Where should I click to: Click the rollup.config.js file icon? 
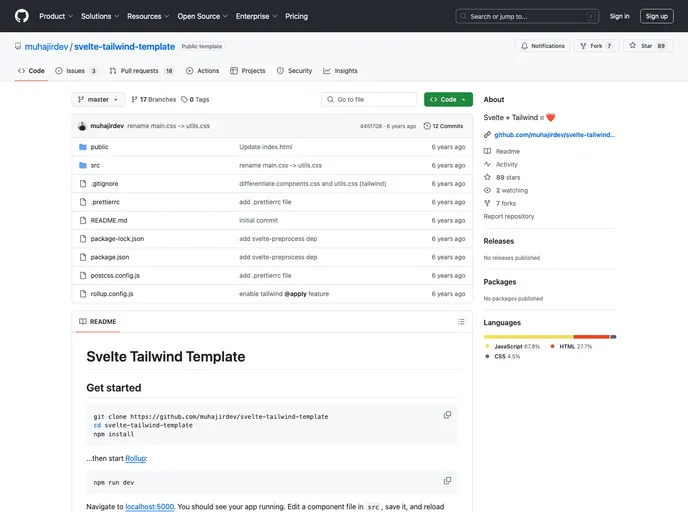[x=82, y=294]
